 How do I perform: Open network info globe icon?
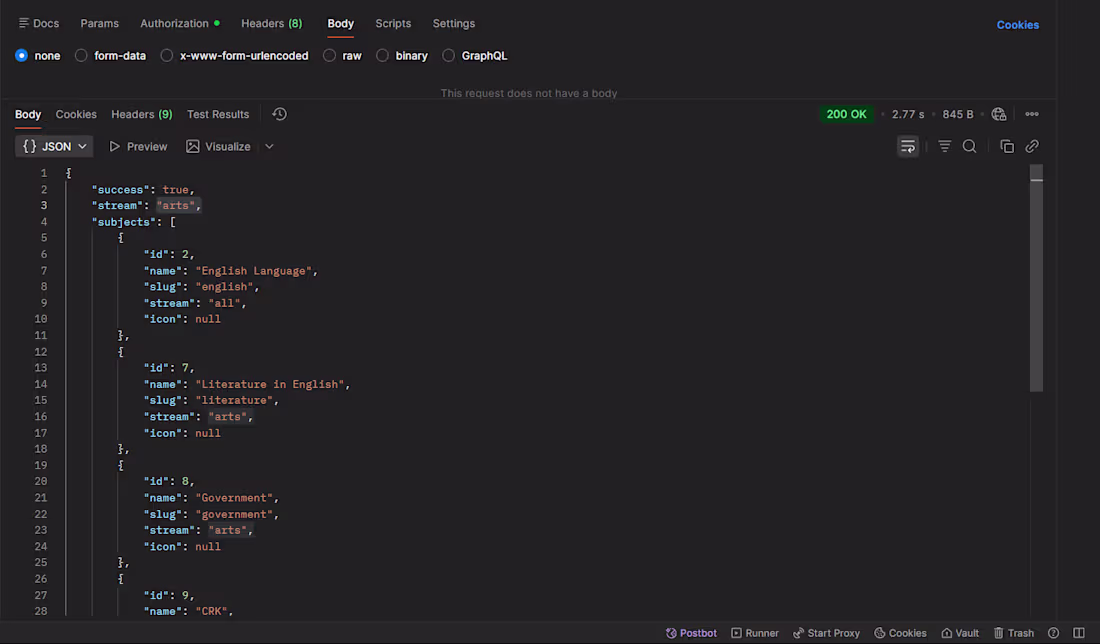coord(999,114)
